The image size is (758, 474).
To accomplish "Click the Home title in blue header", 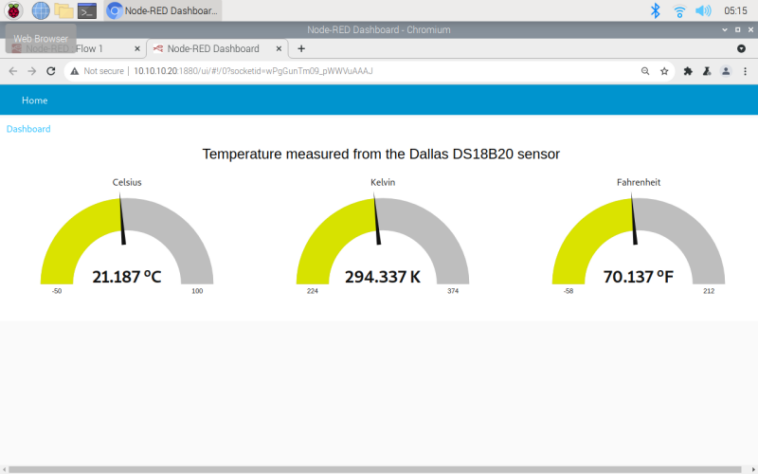I will tap(34, 101).
